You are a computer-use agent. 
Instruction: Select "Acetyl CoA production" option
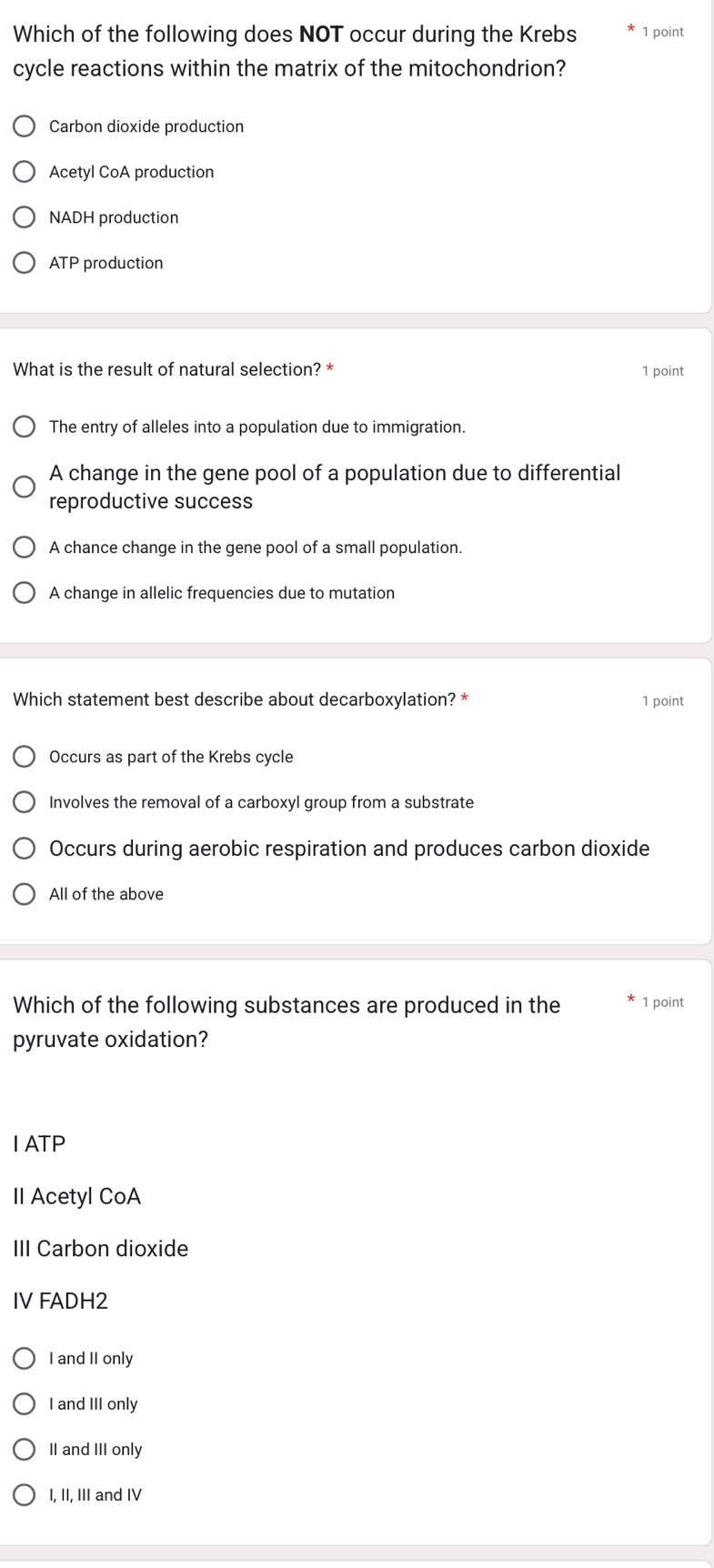(x=25, y=171)
